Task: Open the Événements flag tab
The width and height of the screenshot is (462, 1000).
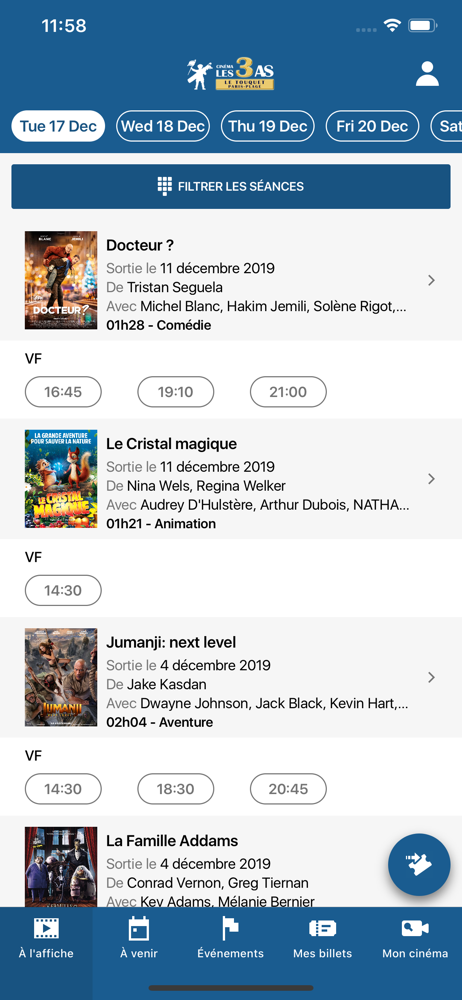Action: click(230, 938)
